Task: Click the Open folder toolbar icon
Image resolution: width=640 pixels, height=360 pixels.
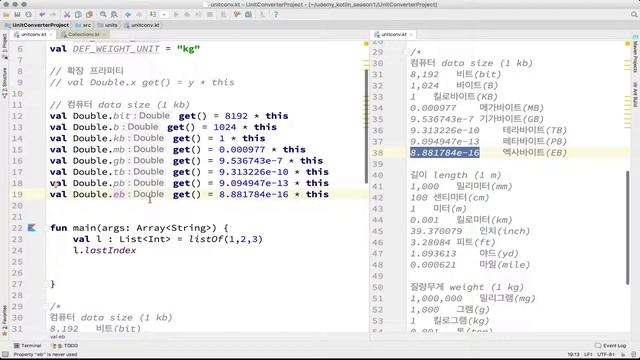Action: coord(6,14)
